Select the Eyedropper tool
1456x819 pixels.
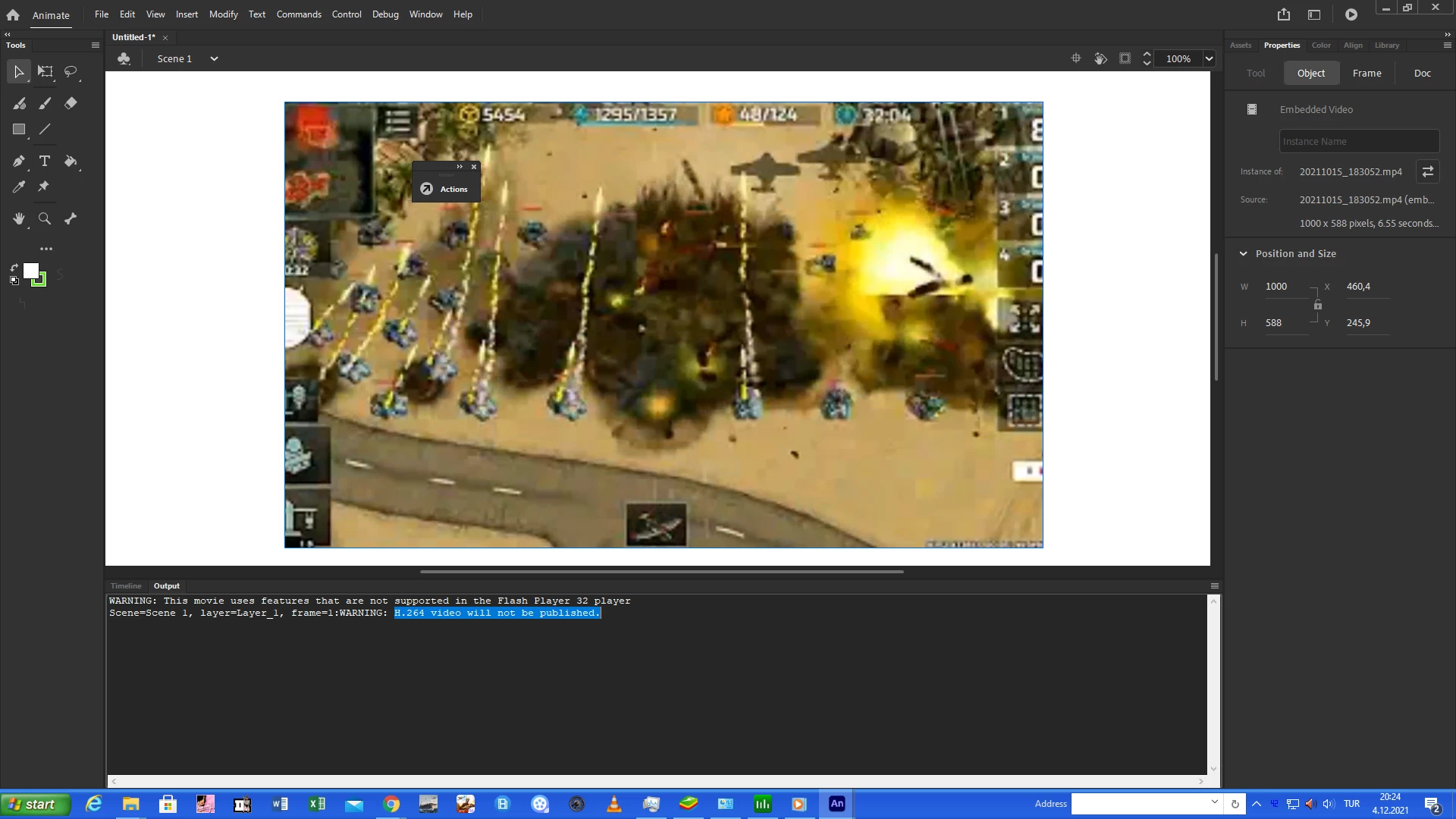tap(19, 187)
